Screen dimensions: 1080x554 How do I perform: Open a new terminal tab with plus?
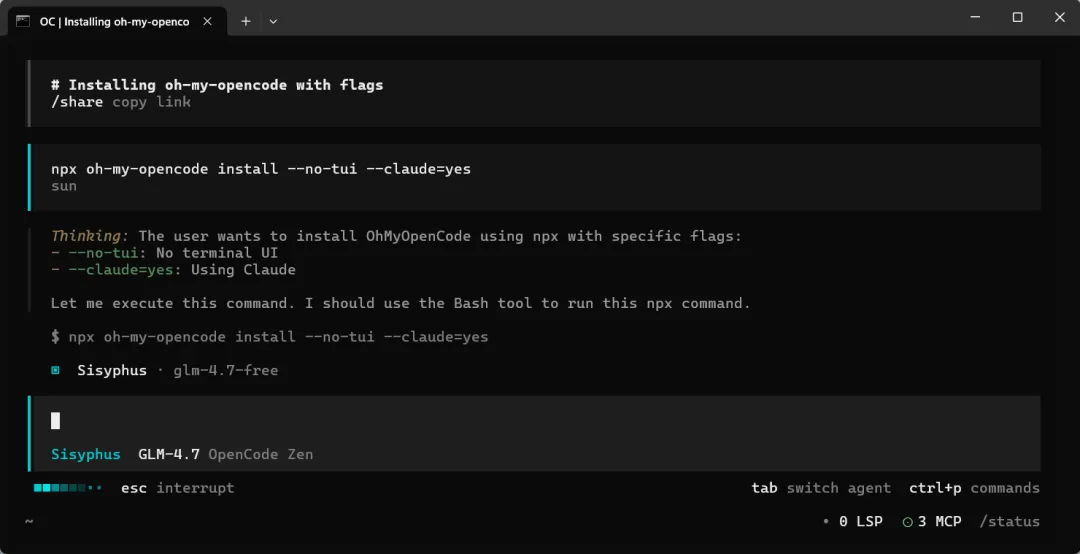coord(246,20)
